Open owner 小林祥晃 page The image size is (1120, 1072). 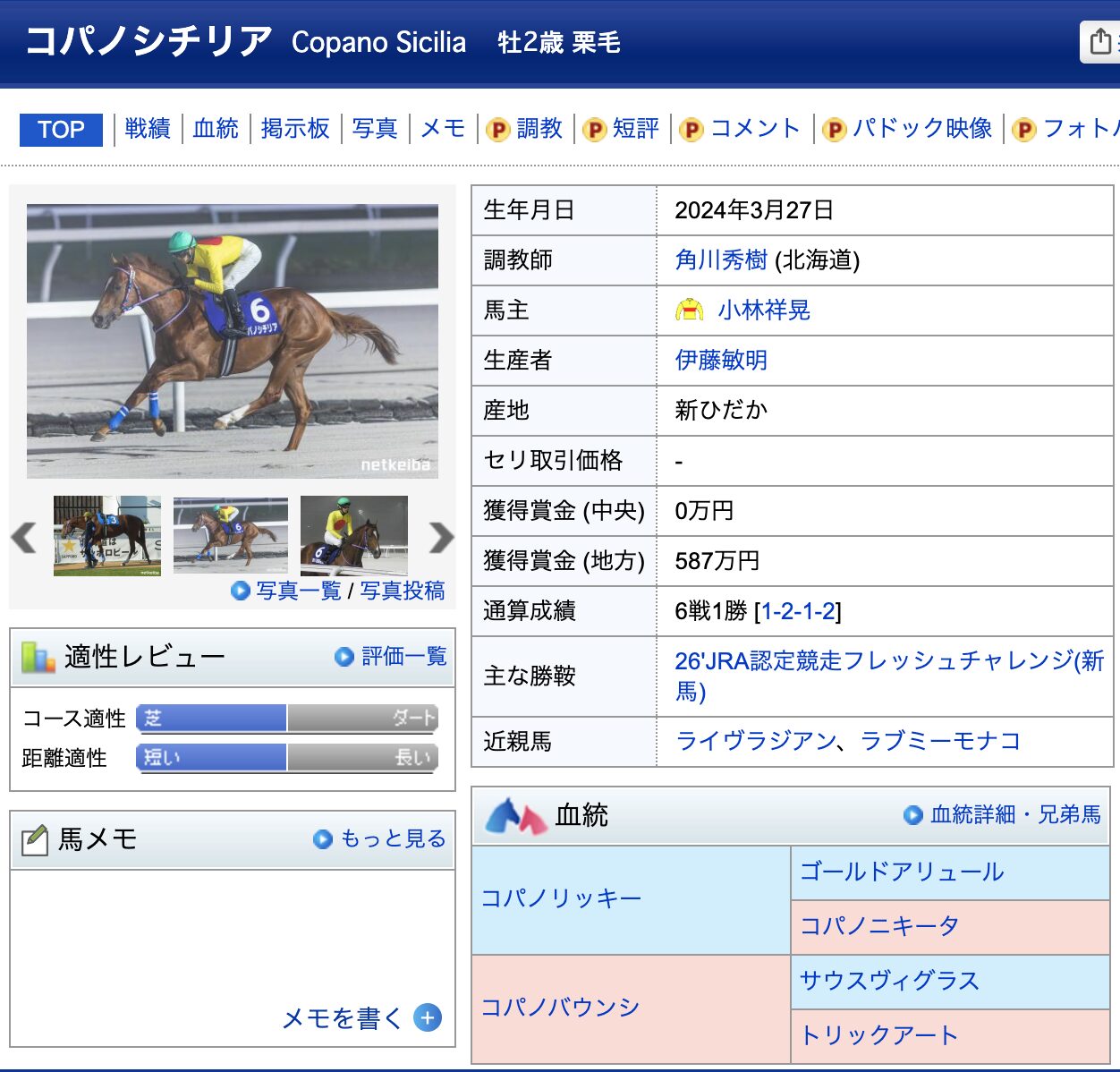(x=764, y=310)
